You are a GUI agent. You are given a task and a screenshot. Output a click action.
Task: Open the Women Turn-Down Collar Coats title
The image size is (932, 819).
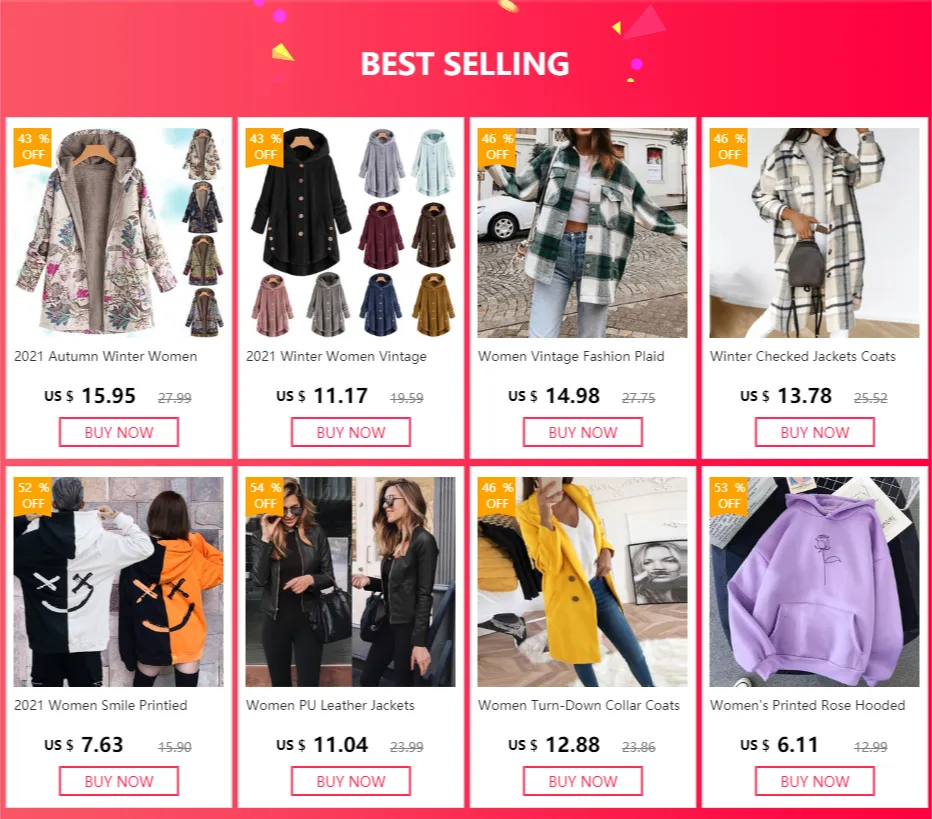[579, 705]
